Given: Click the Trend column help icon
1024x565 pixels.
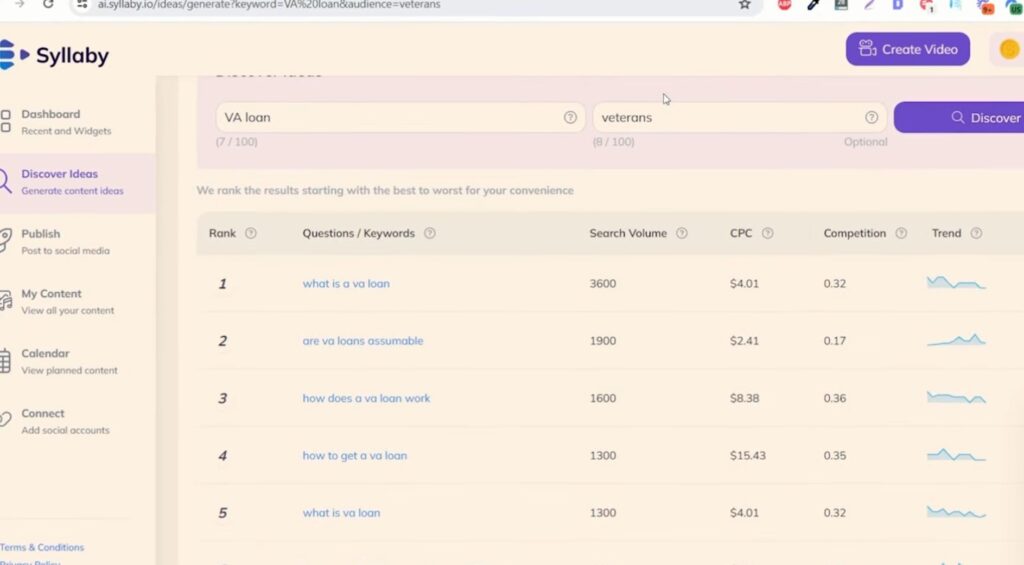Looking at the screenshot, I should (x=976, y=233).
